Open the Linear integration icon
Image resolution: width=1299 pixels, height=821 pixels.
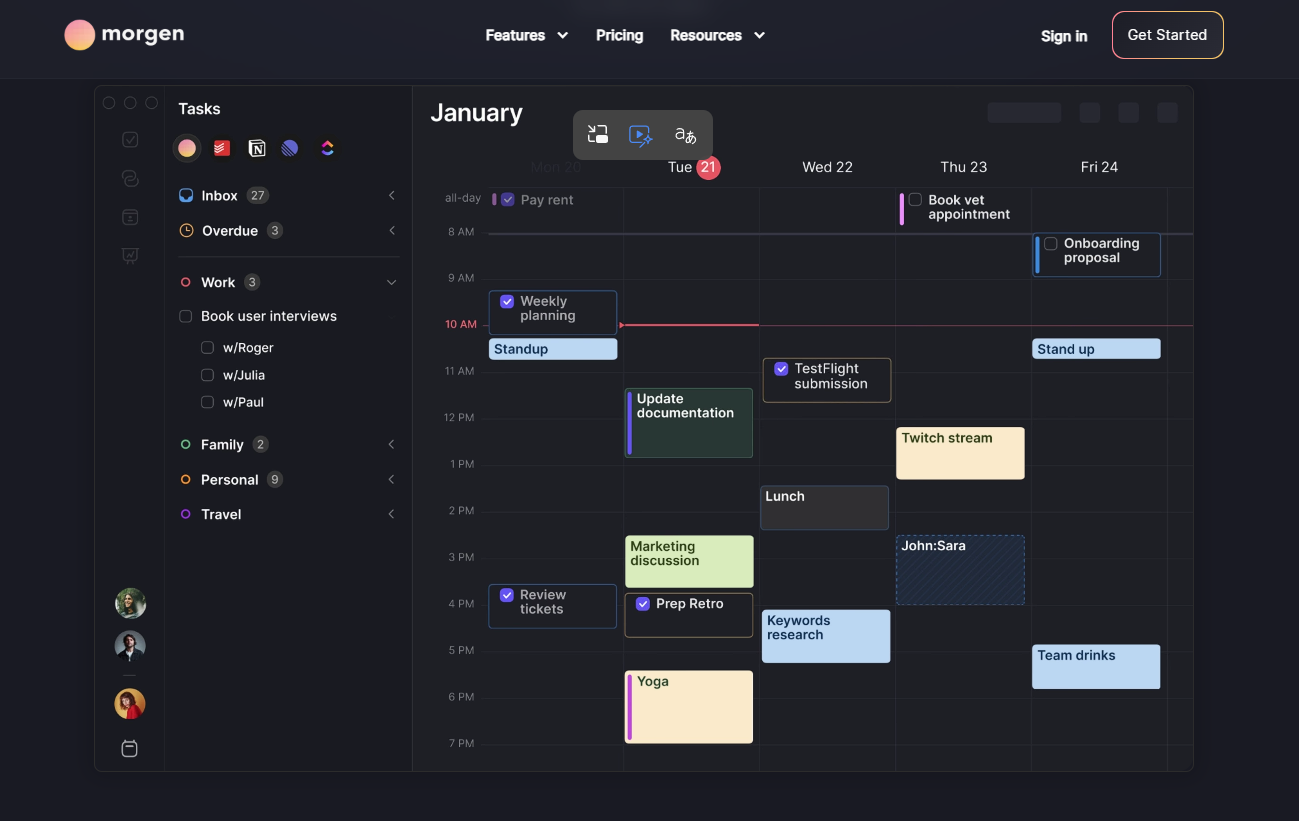[x=290, y=148]
